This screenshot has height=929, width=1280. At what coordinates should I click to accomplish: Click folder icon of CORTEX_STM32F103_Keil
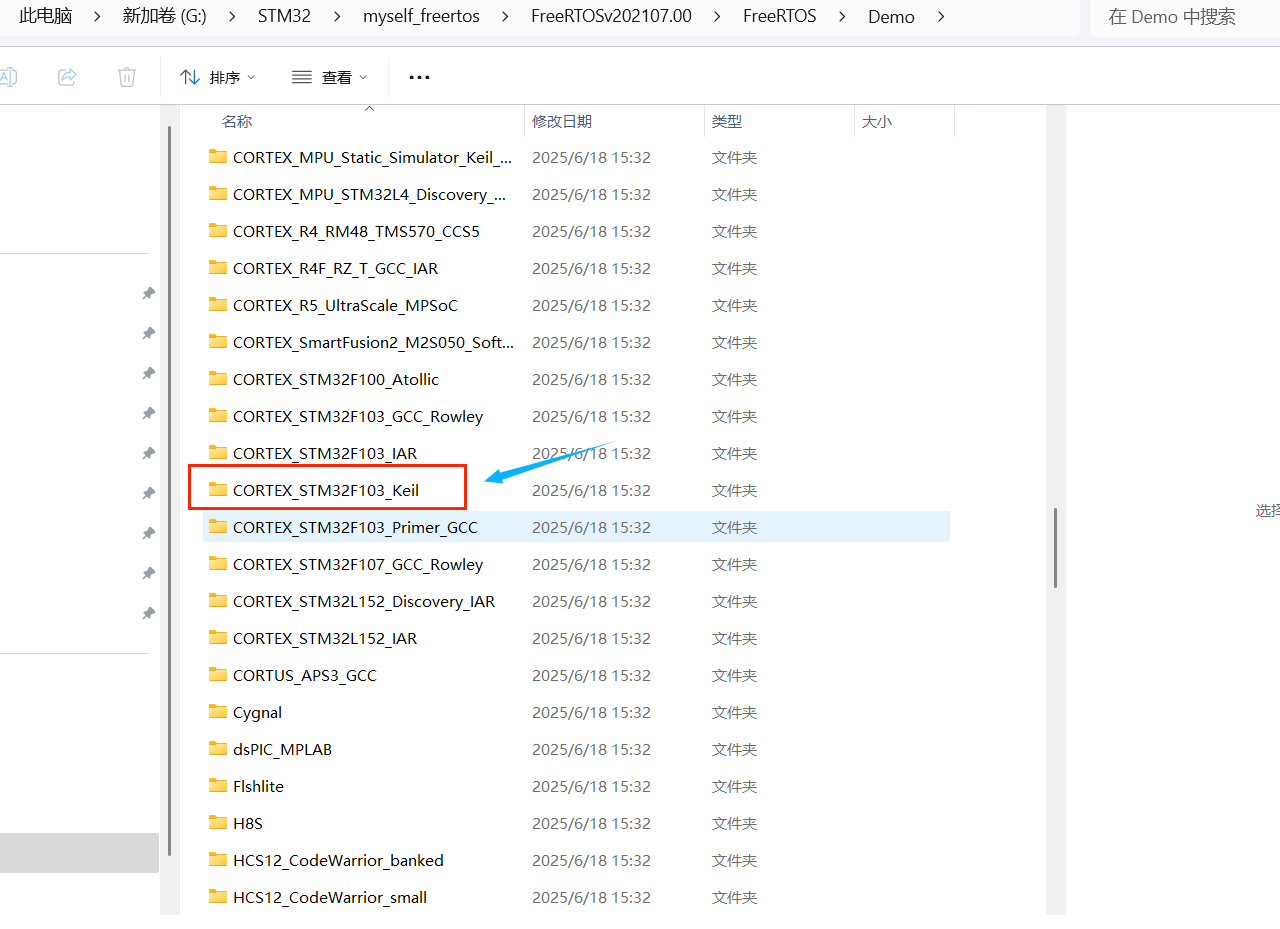[218, 489]
